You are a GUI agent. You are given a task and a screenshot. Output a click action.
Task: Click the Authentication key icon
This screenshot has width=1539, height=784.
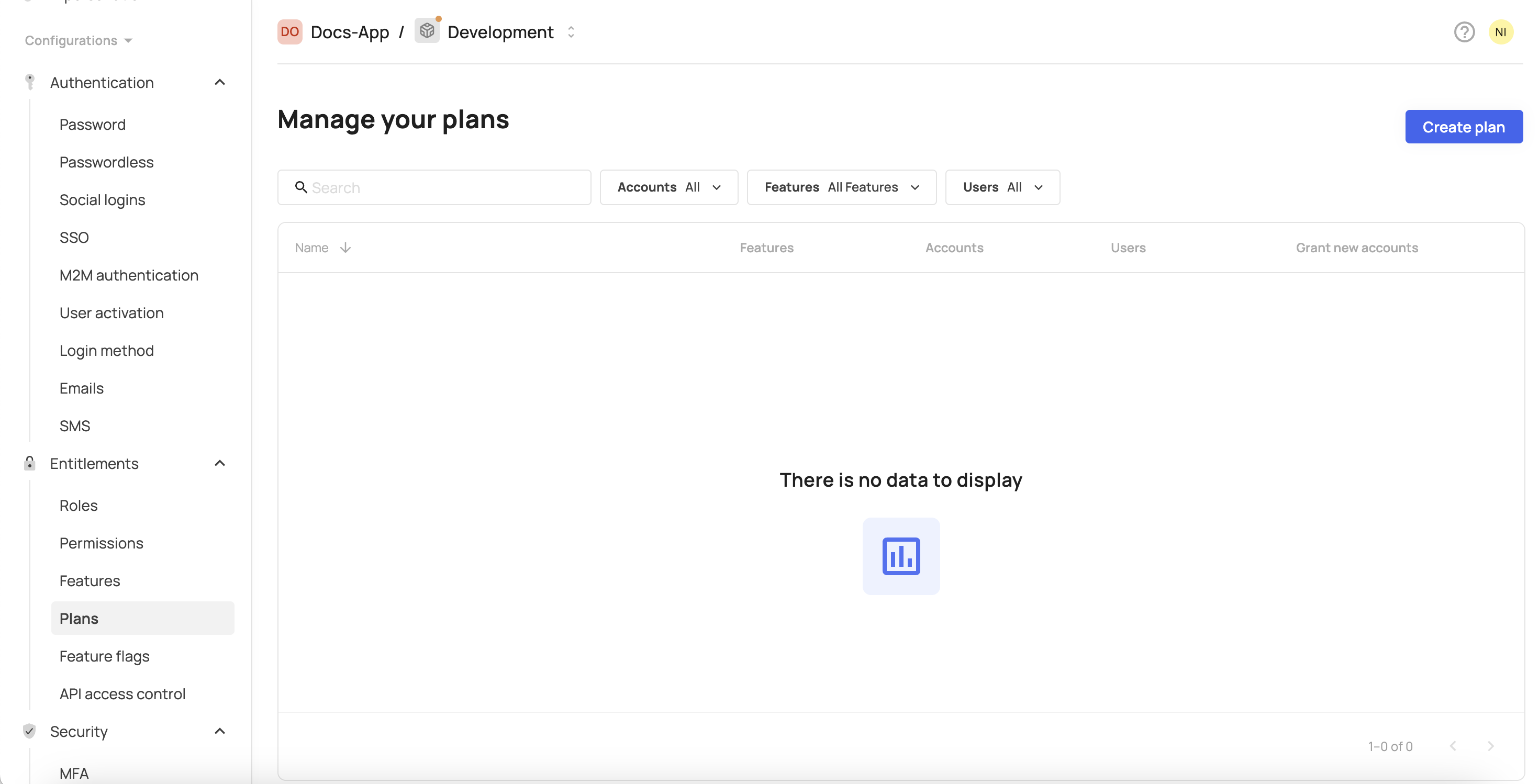point(30,82)
